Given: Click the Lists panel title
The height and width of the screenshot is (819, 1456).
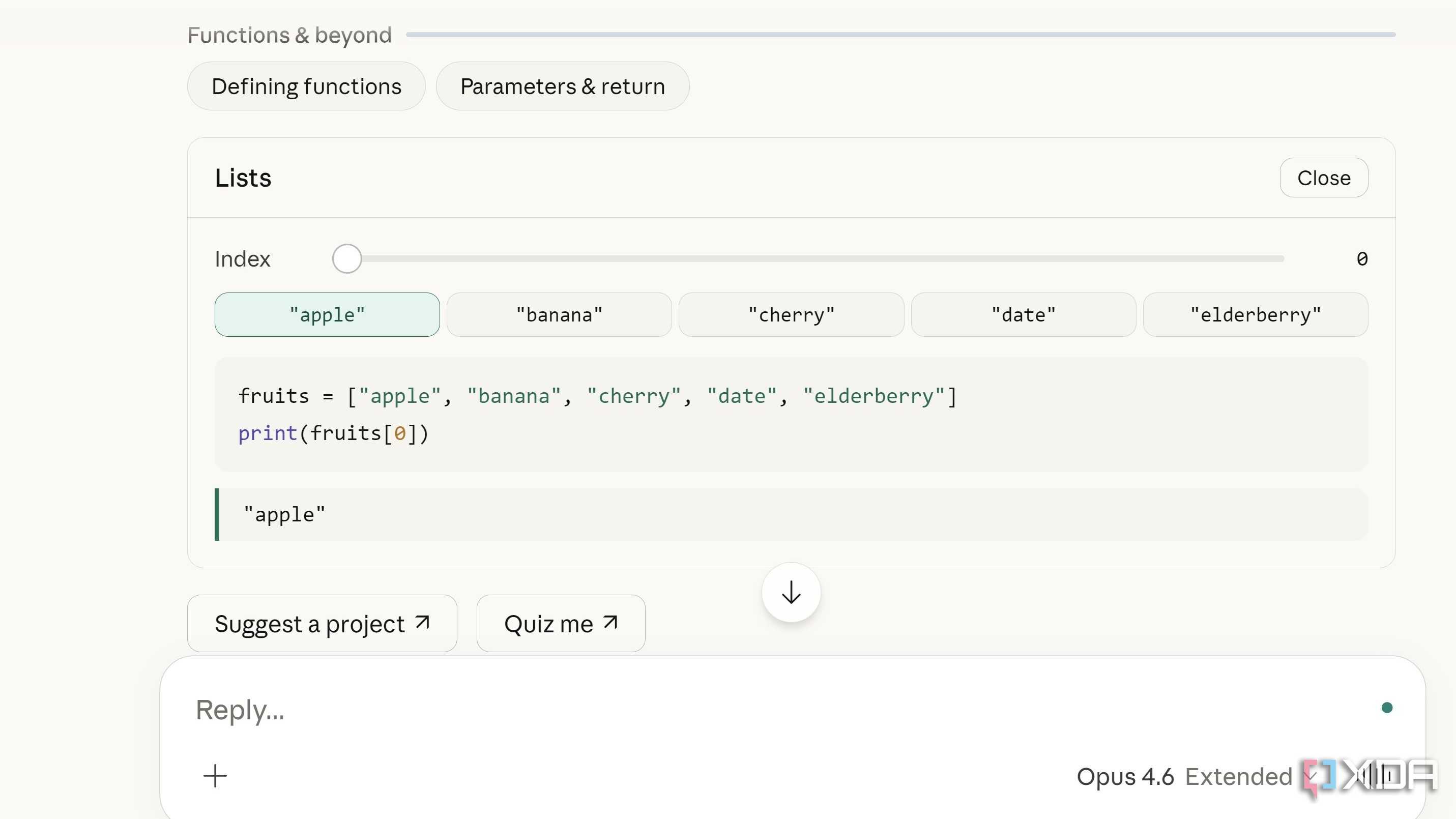Looking at the screenshot, I should (243, 178).
